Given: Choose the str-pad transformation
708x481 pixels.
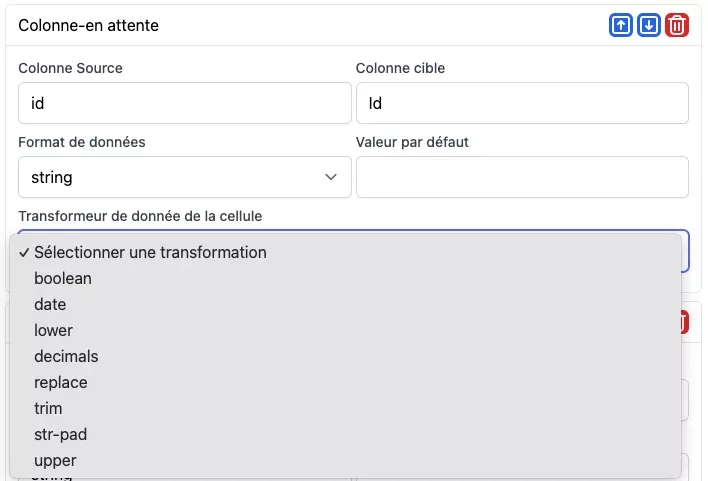Looking at the screenshot, I should point(60,434).
